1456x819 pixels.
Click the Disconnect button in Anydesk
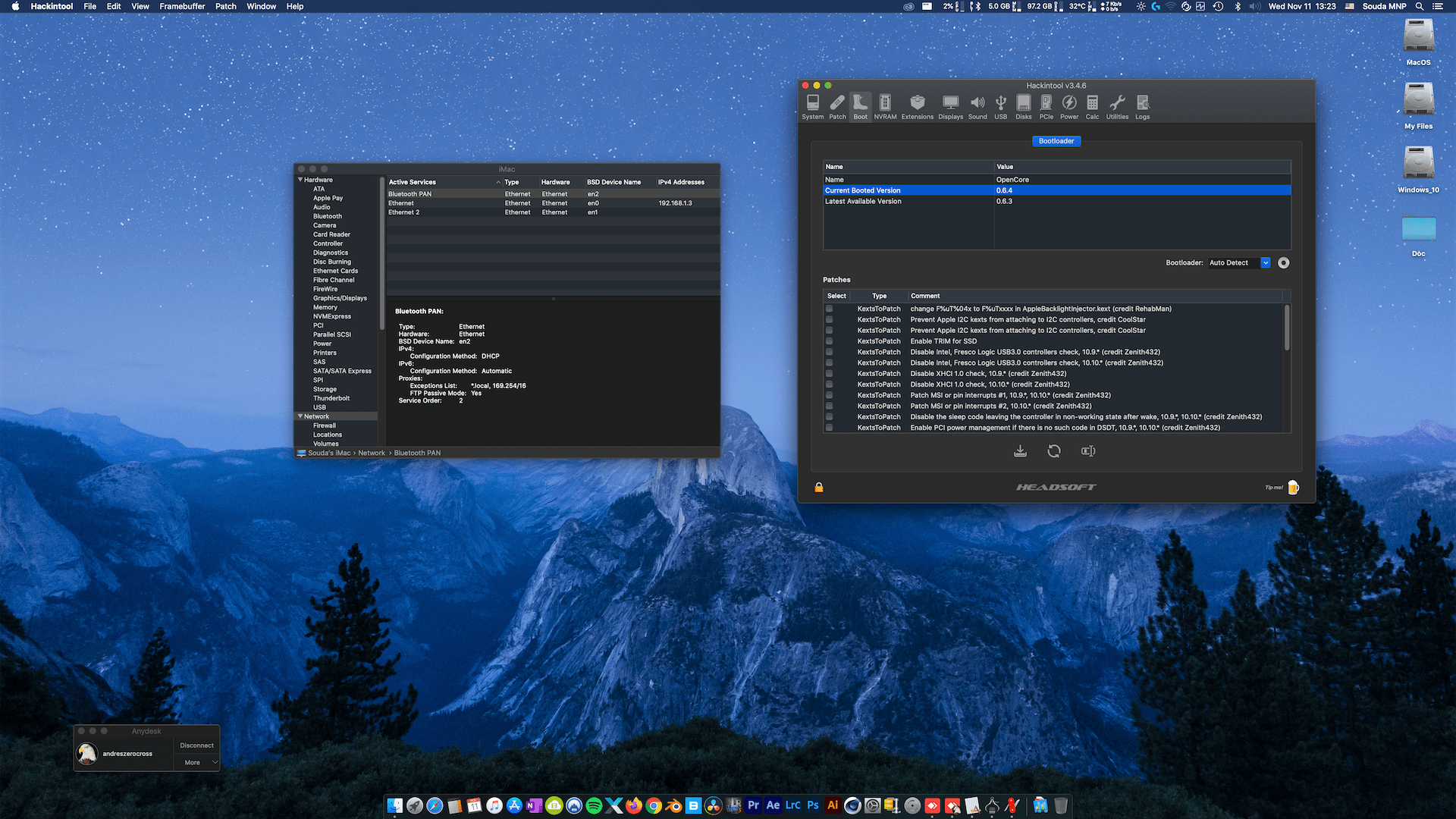click(x=196, y=745)
